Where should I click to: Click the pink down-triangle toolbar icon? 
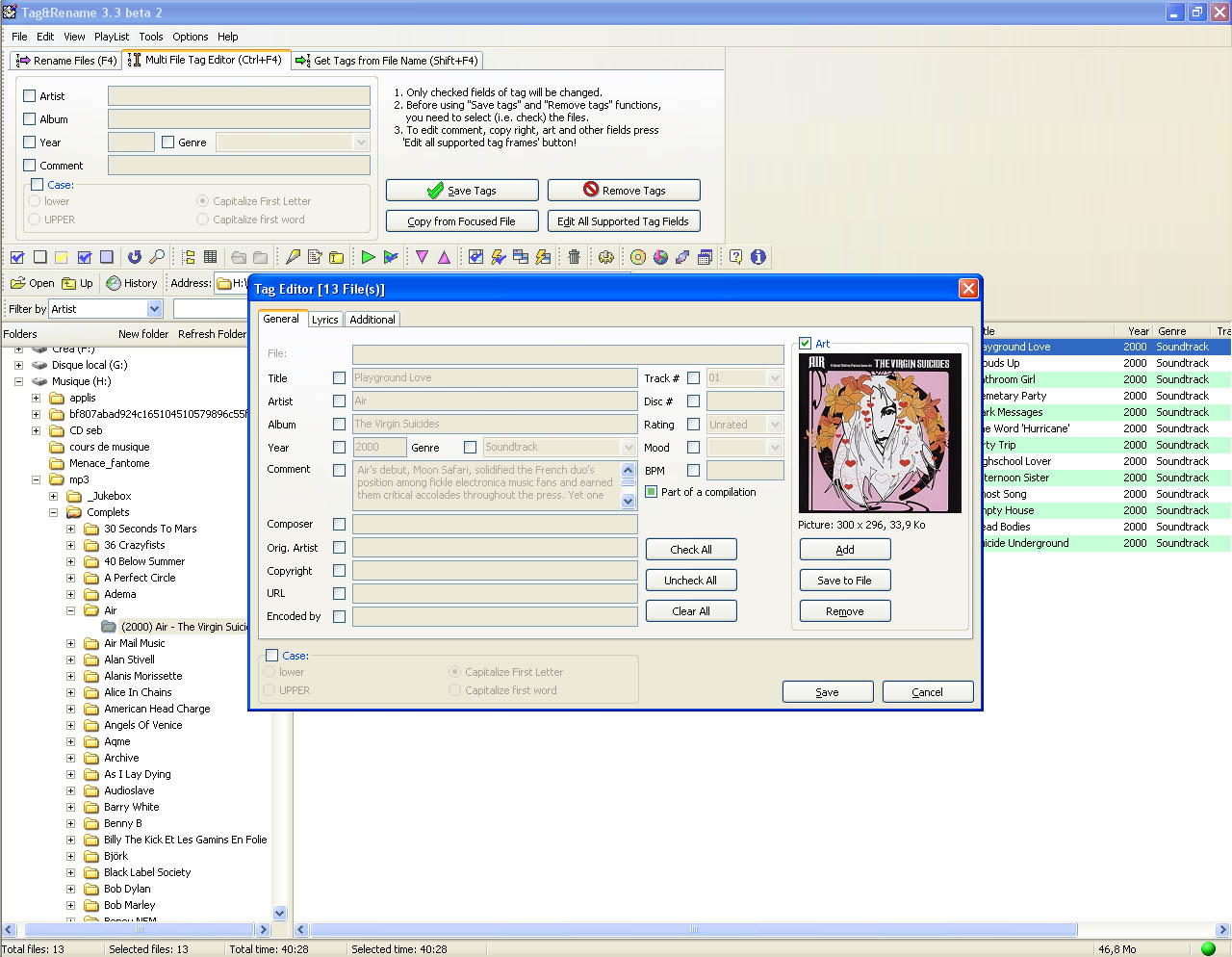tap(422, 257)
